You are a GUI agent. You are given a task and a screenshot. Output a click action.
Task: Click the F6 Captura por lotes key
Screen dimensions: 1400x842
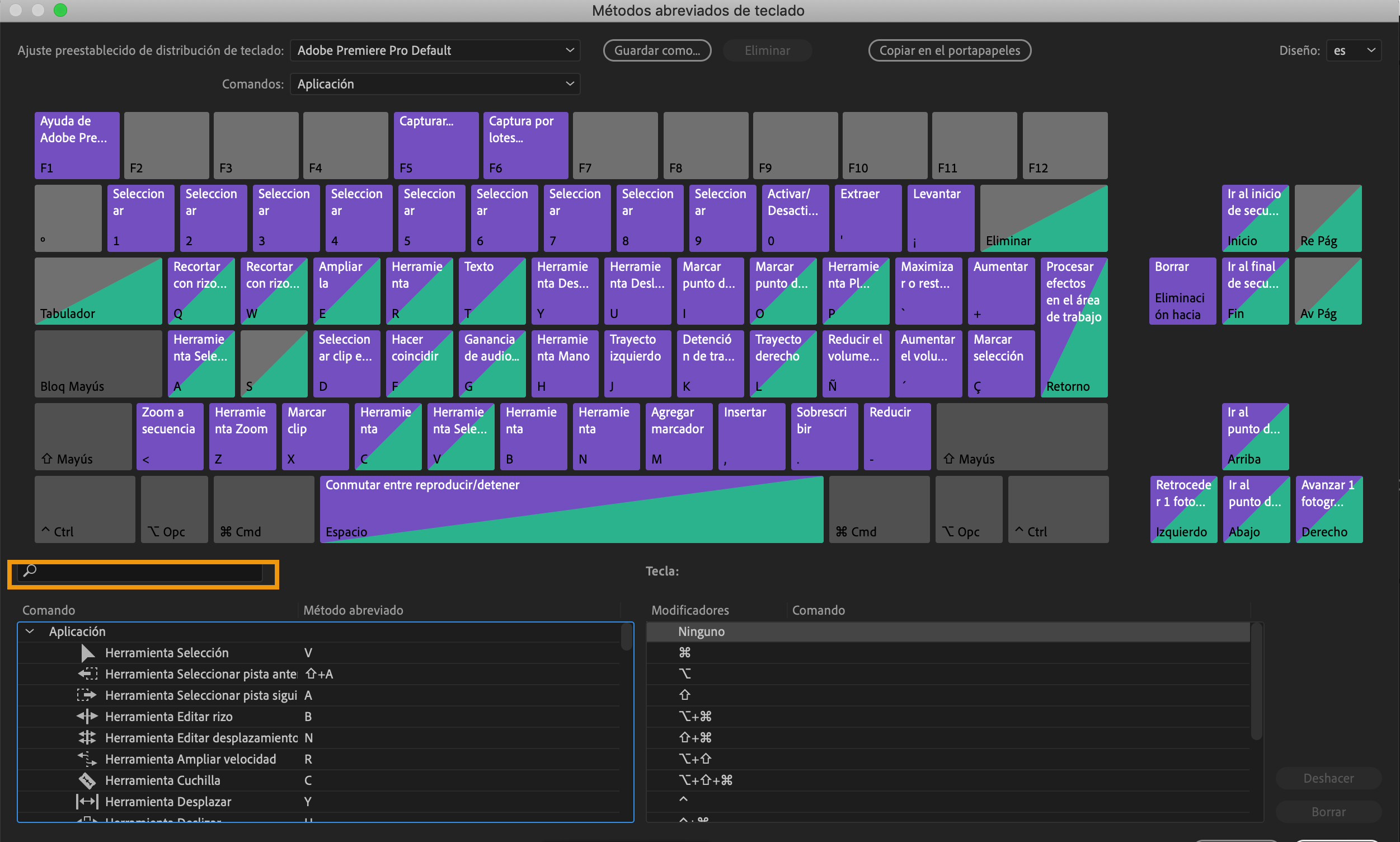point(525,145)
